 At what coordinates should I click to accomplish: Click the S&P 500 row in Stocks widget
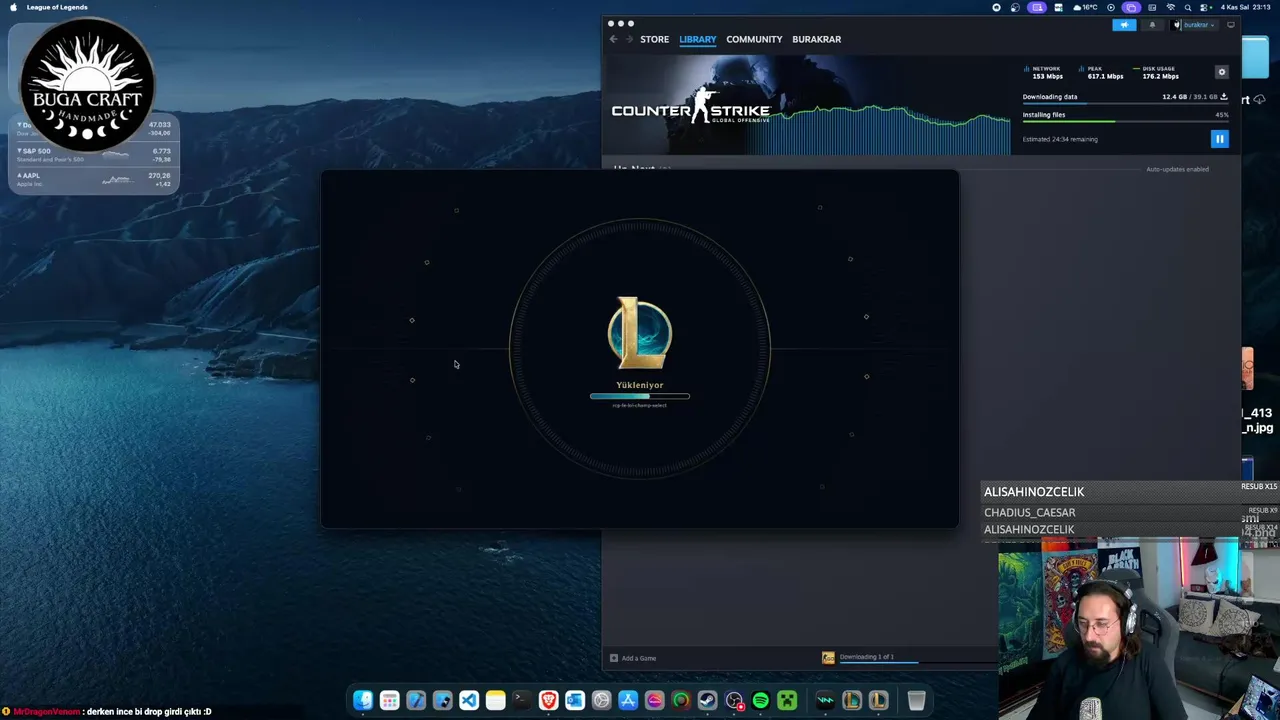94,154
